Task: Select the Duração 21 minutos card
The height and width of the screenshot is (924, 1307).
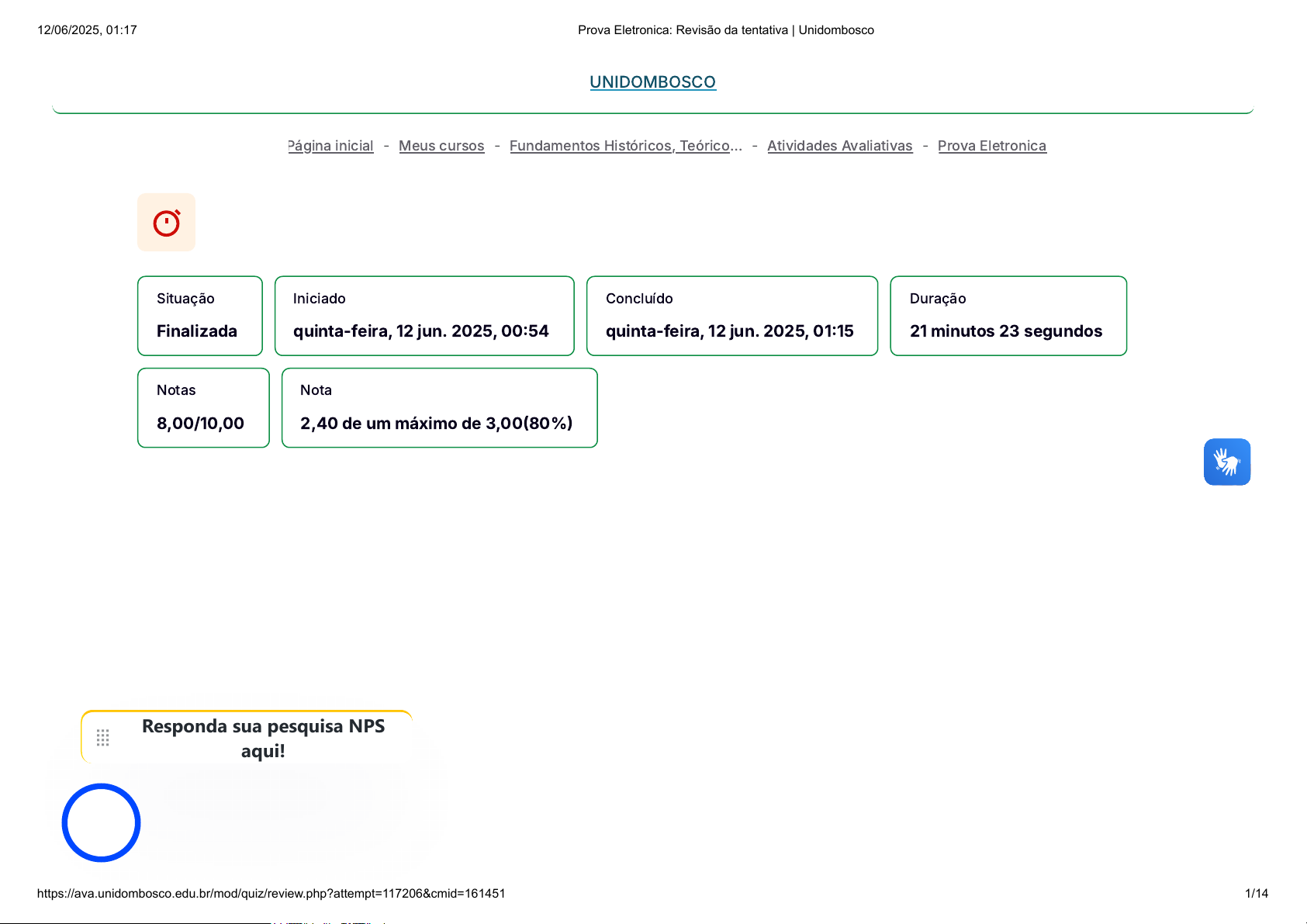Action: (1008, 316)
